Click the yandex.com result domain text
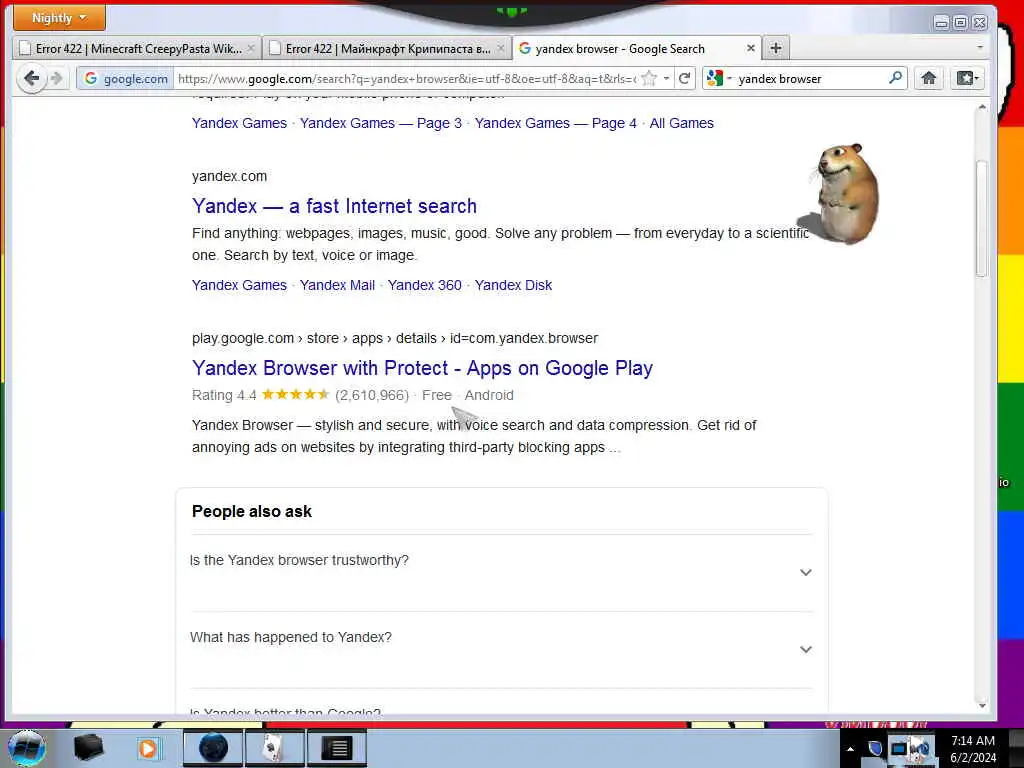The image size is (1024, 768). pos(229,176)
